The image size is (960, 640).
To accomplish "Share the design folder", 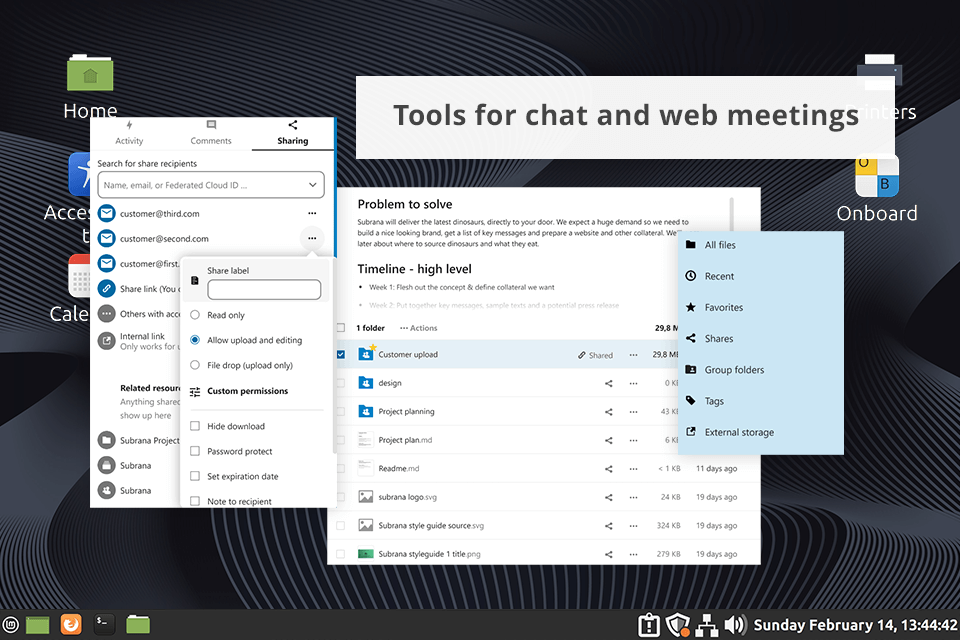I will tap(609, 383).
